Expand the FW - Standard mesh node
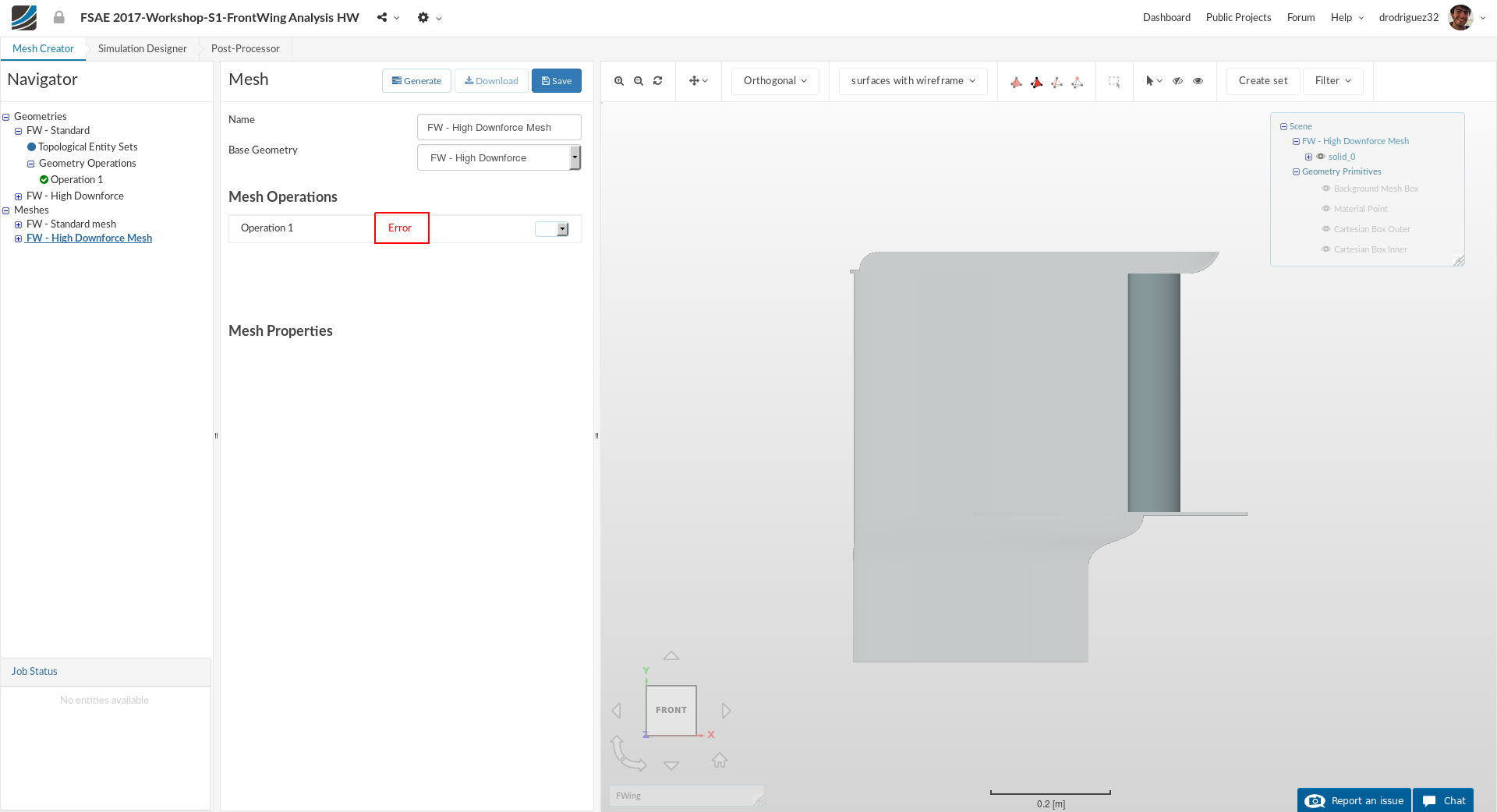This screenshot has height=812, width=1497. point(19,224)
